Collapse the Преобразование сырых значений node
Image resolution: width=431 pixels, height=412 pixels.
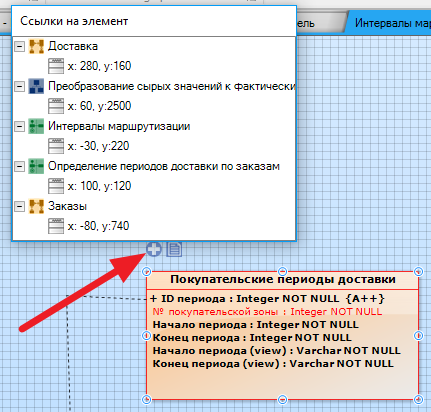19,86
